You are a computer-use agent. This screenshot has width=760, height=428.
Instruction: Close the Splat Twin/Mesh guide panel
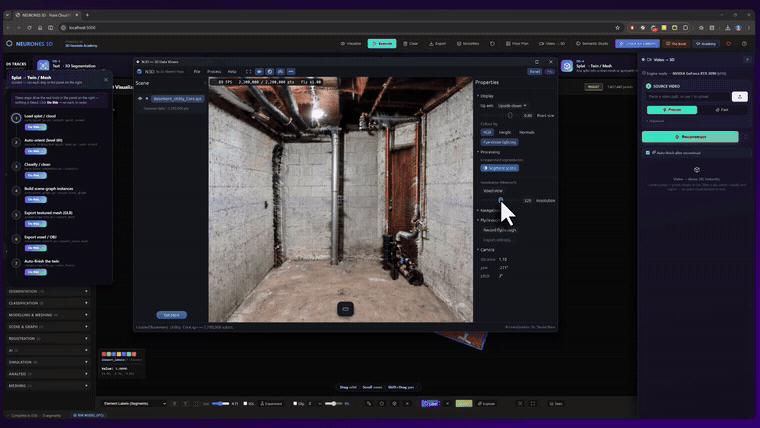click(106, 79)
